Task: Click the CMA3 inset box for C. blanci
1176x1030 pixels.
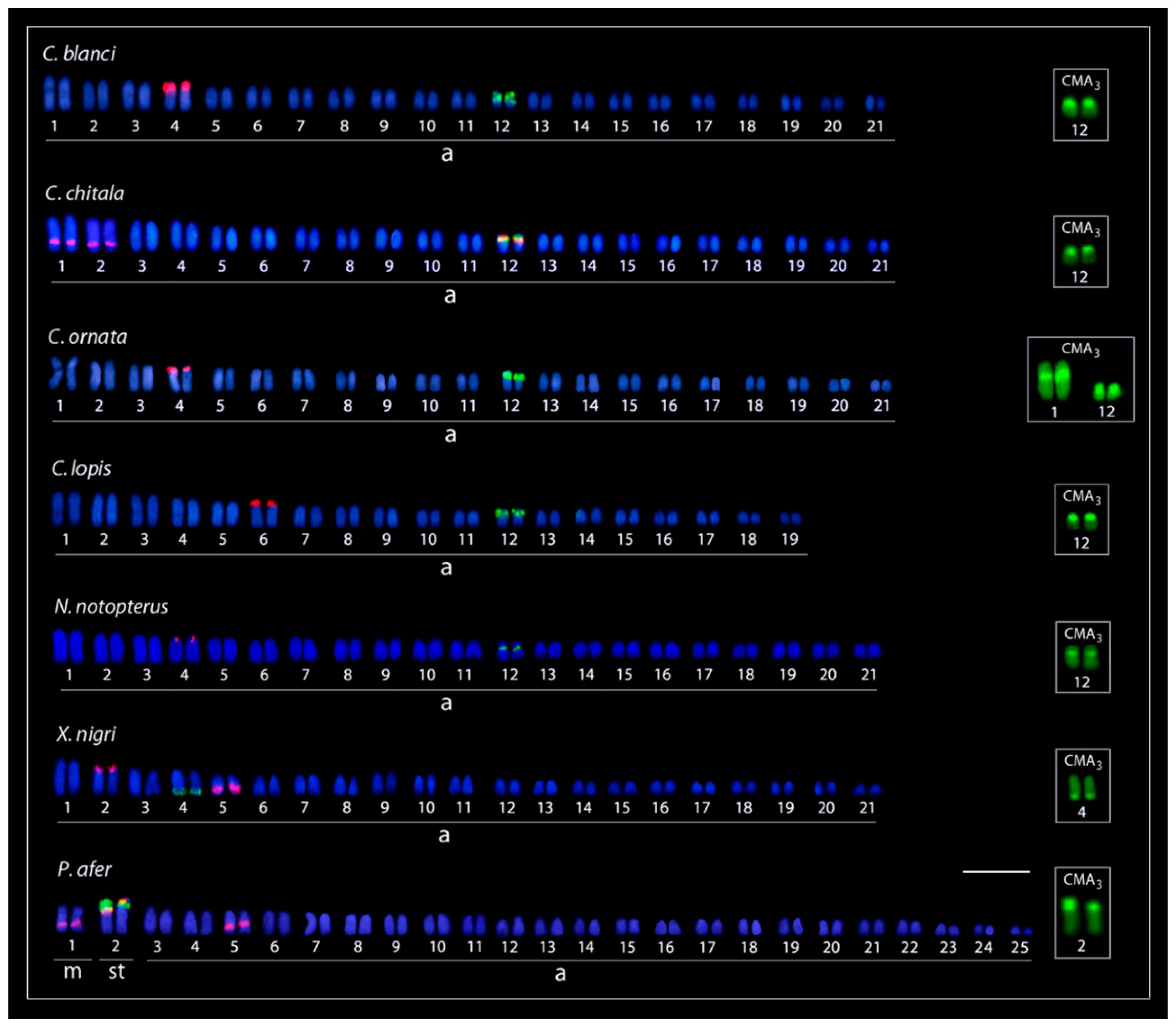Action: (x=1080, y=105)
